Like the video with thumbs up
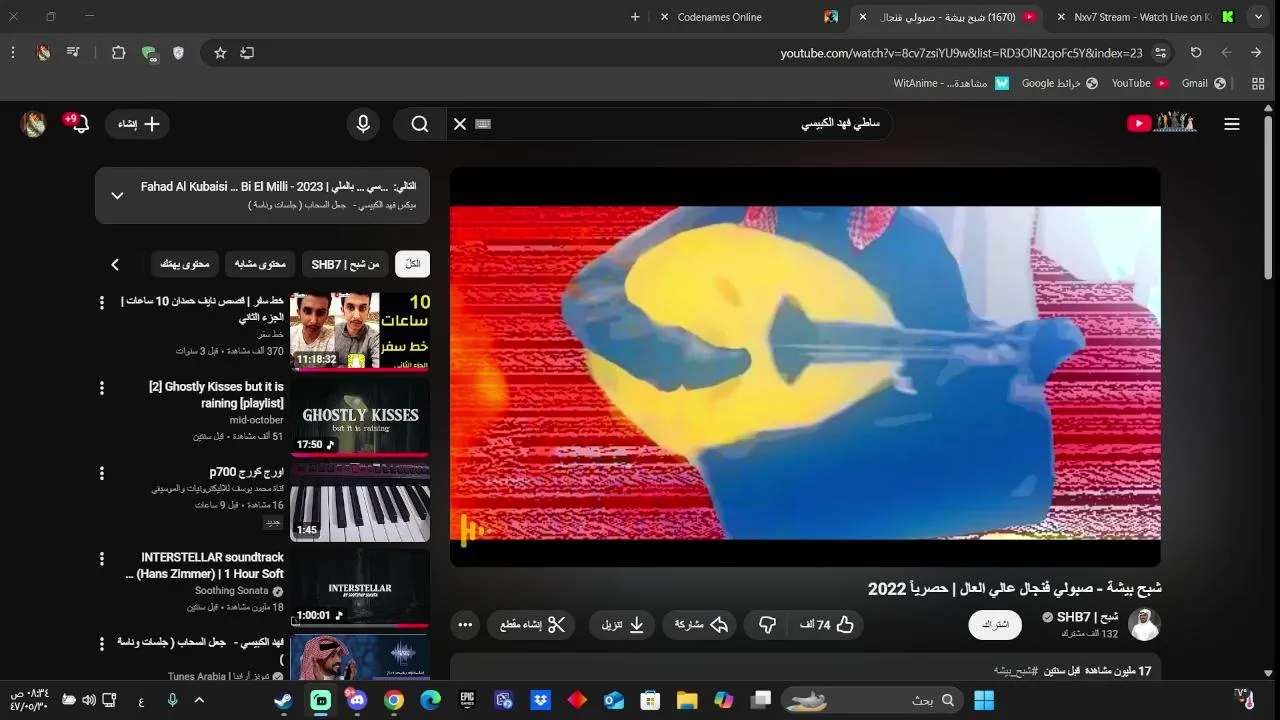 point(828,625)
